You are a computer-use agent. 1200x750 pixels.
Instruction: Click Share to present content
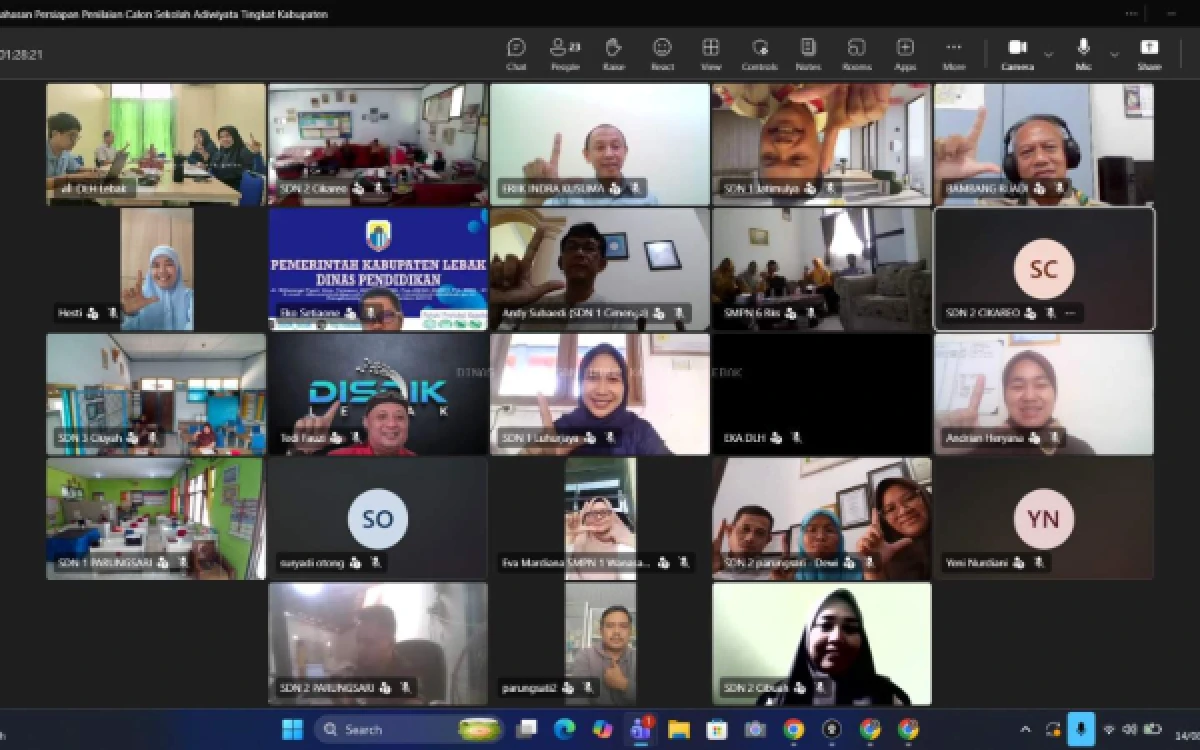pos(1149,54)
